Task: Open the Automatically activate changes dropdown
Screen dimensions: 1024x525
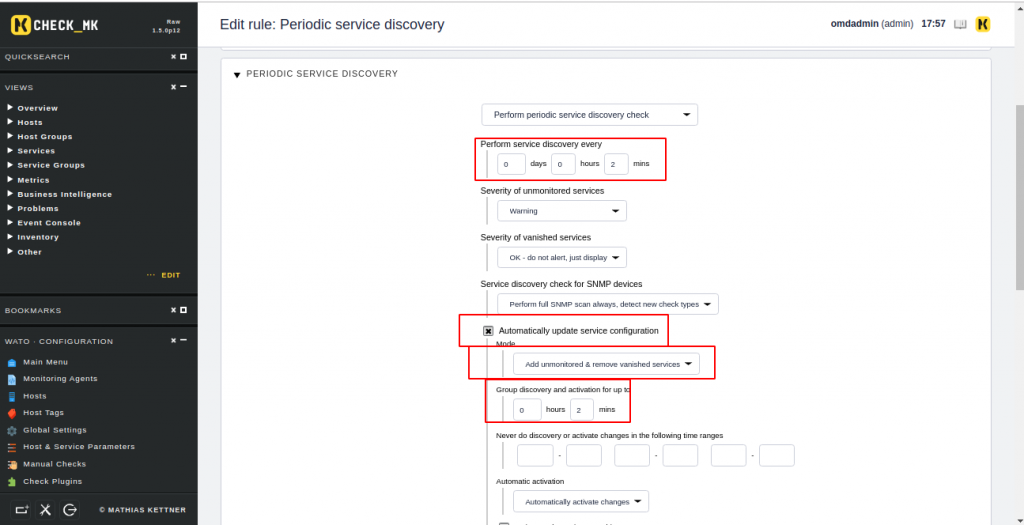Action: point(581,501)
